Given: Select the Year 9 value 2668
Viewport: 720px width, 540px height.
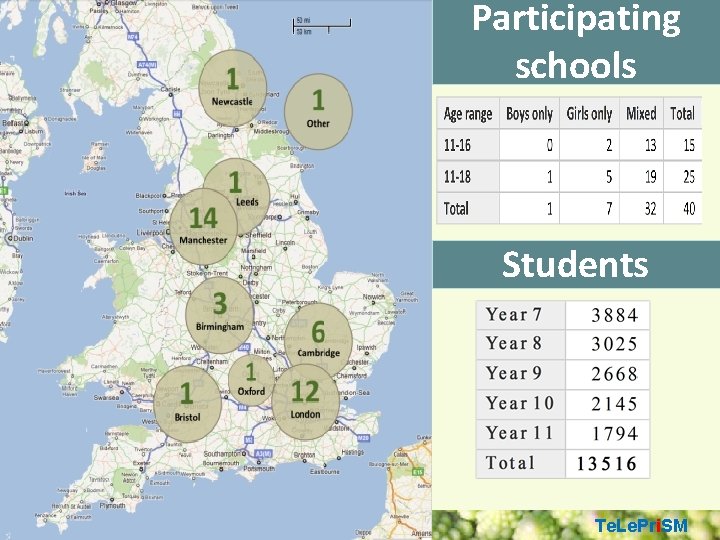Looking at the screenshot, I should click(x=608, y=374).
